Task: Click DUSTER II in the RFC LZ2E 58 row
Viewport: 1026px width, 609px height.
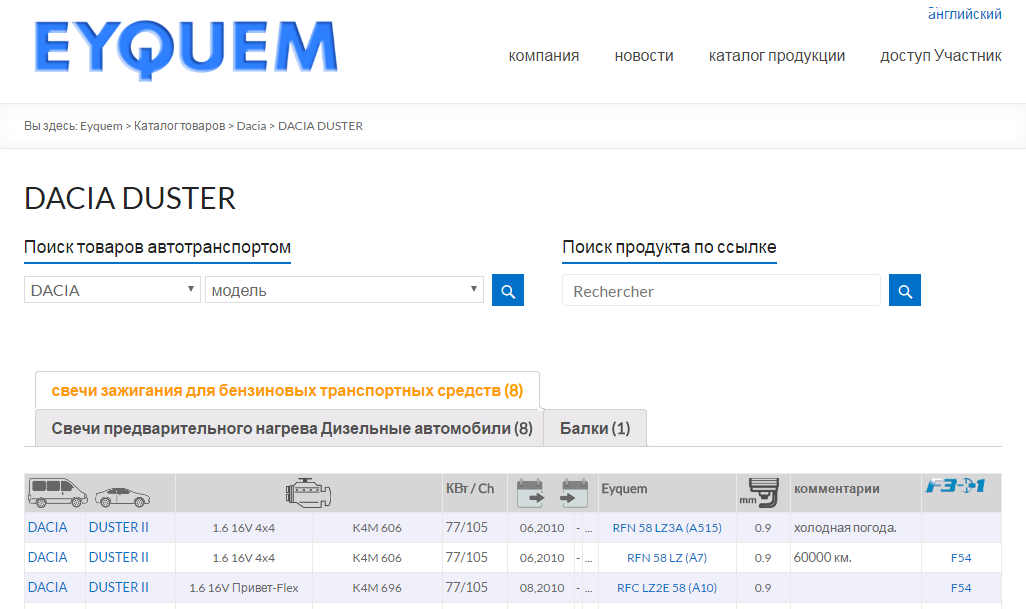Action: tap(118, 587)
